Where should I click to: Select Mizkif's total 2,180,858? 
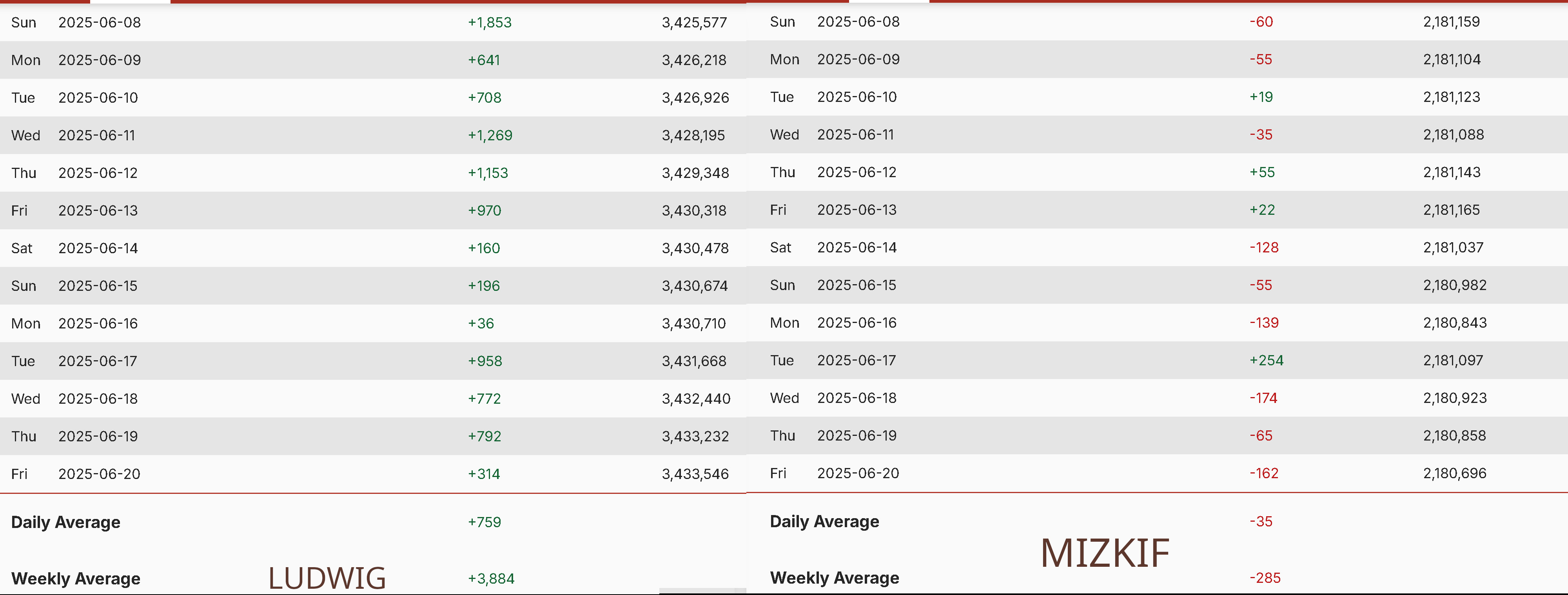(1455, 437)
